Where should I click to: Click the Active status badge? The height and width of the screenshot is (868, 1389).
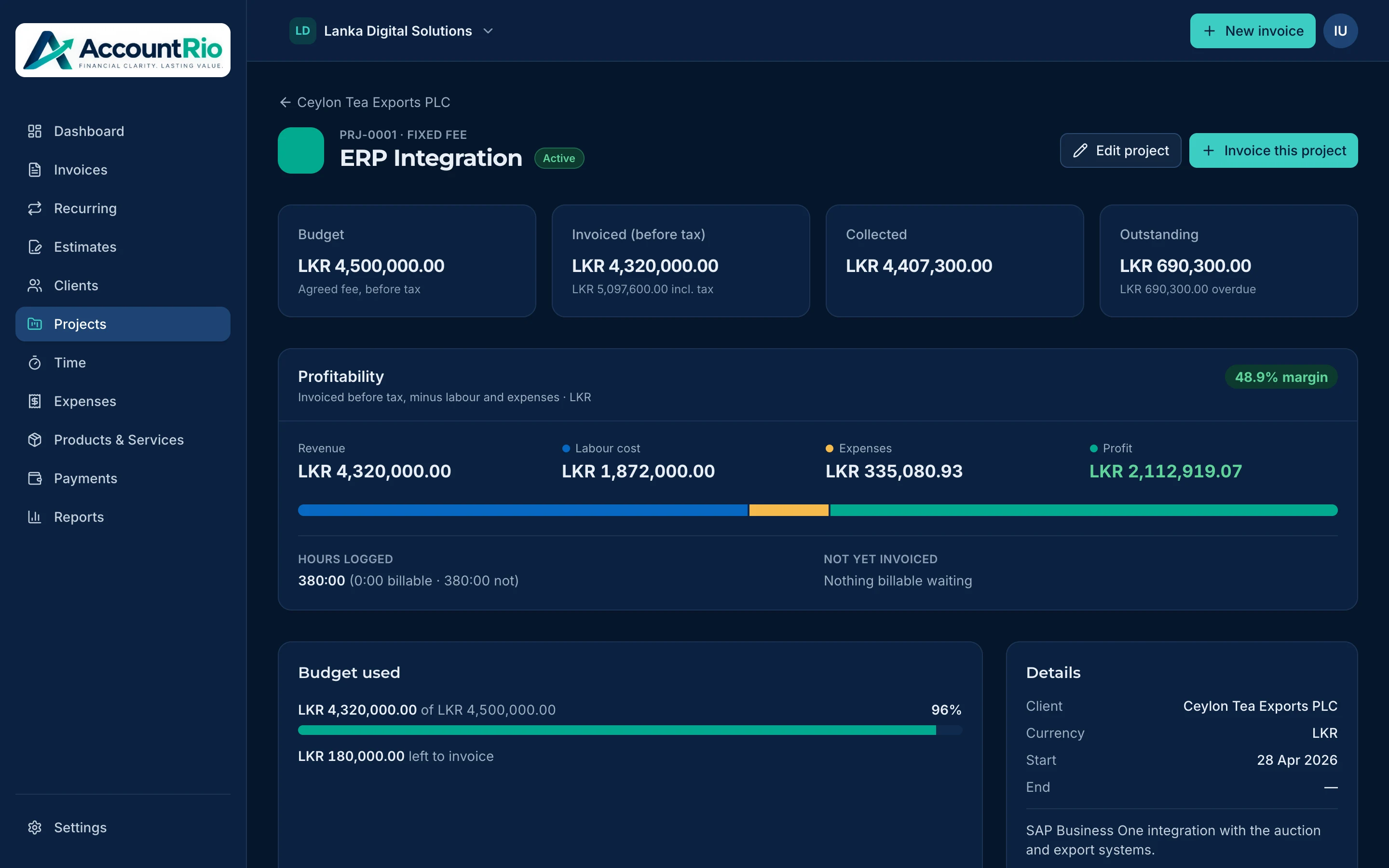tap(559, 159)
